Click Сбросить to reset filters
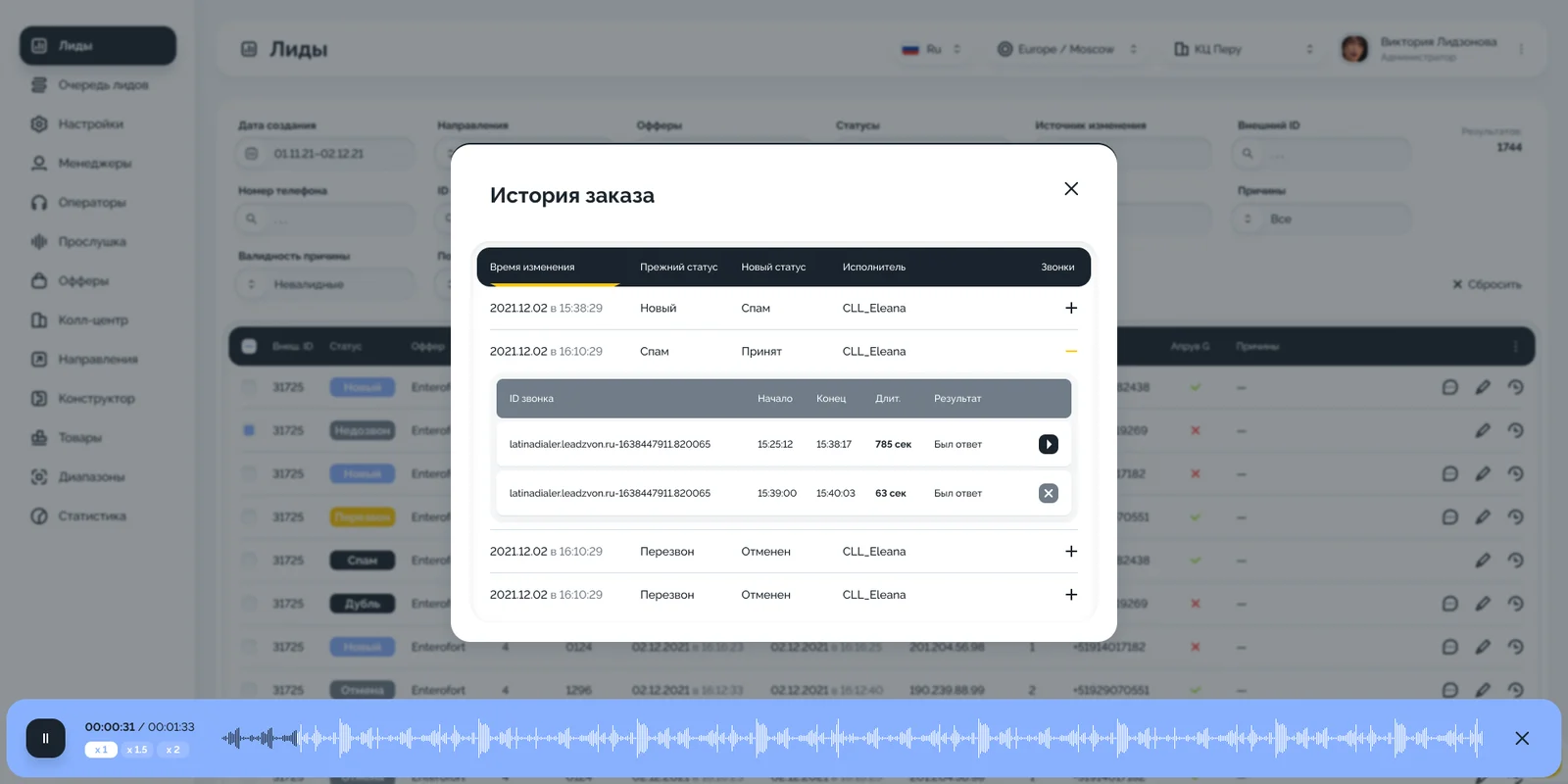This screenshot has height=784, width=1568. [x=1487, y=284]
